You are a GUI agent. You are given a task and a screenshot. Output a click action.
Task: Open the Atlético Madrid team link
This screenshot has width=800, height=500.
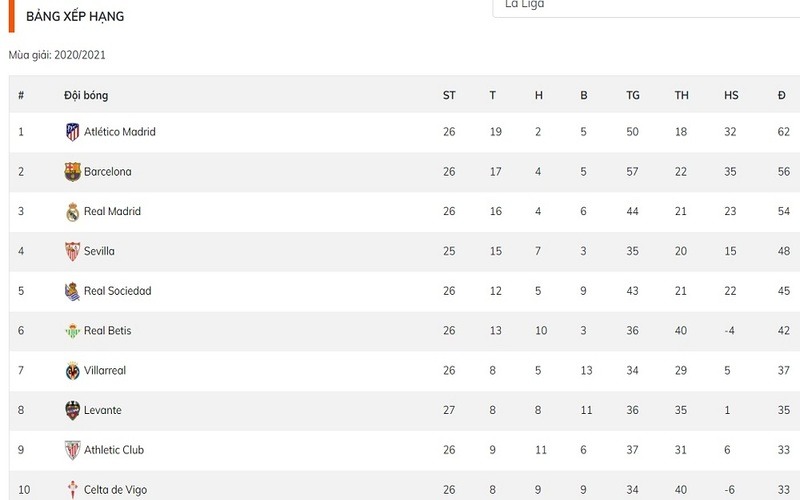120,132
